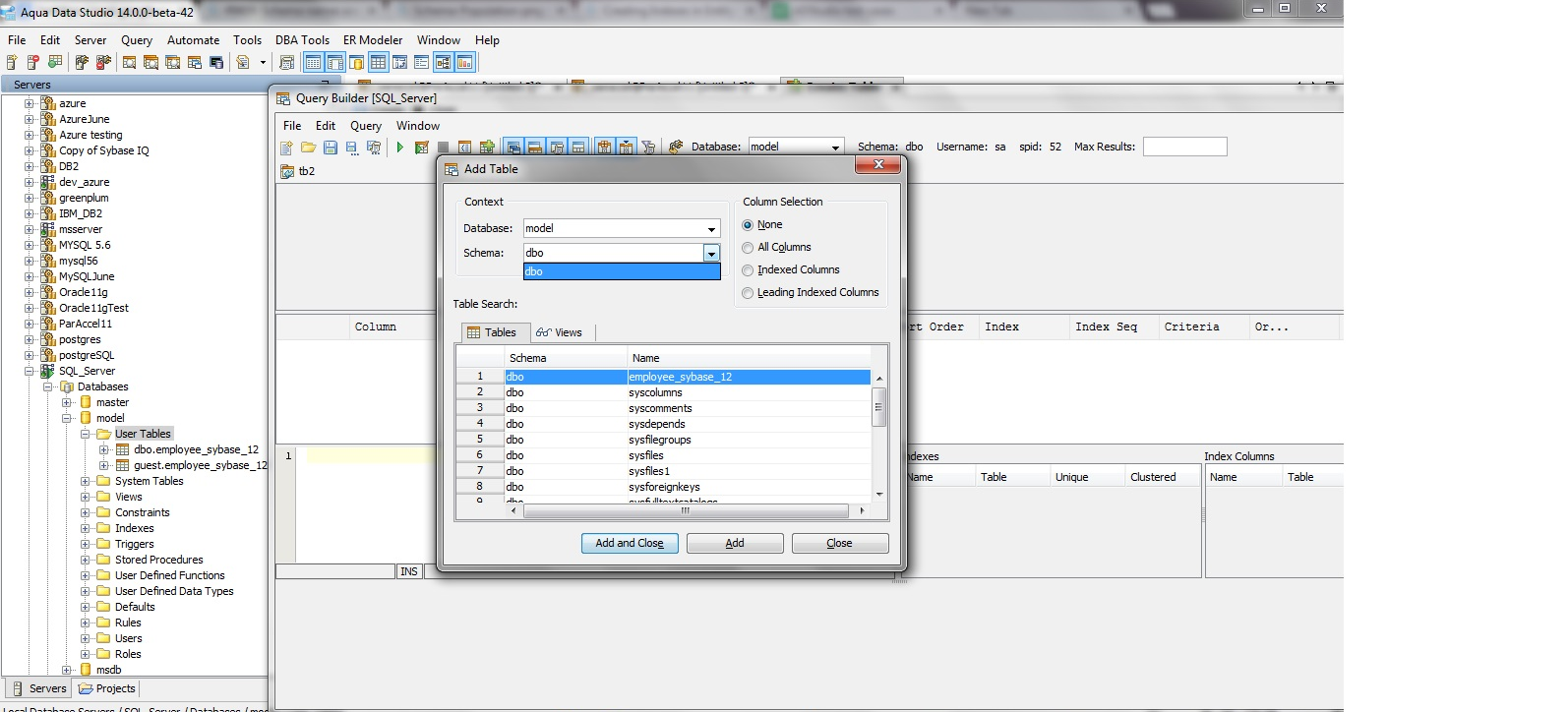
Task: Click the Max Results input field
Action: tap(1184, 147)
